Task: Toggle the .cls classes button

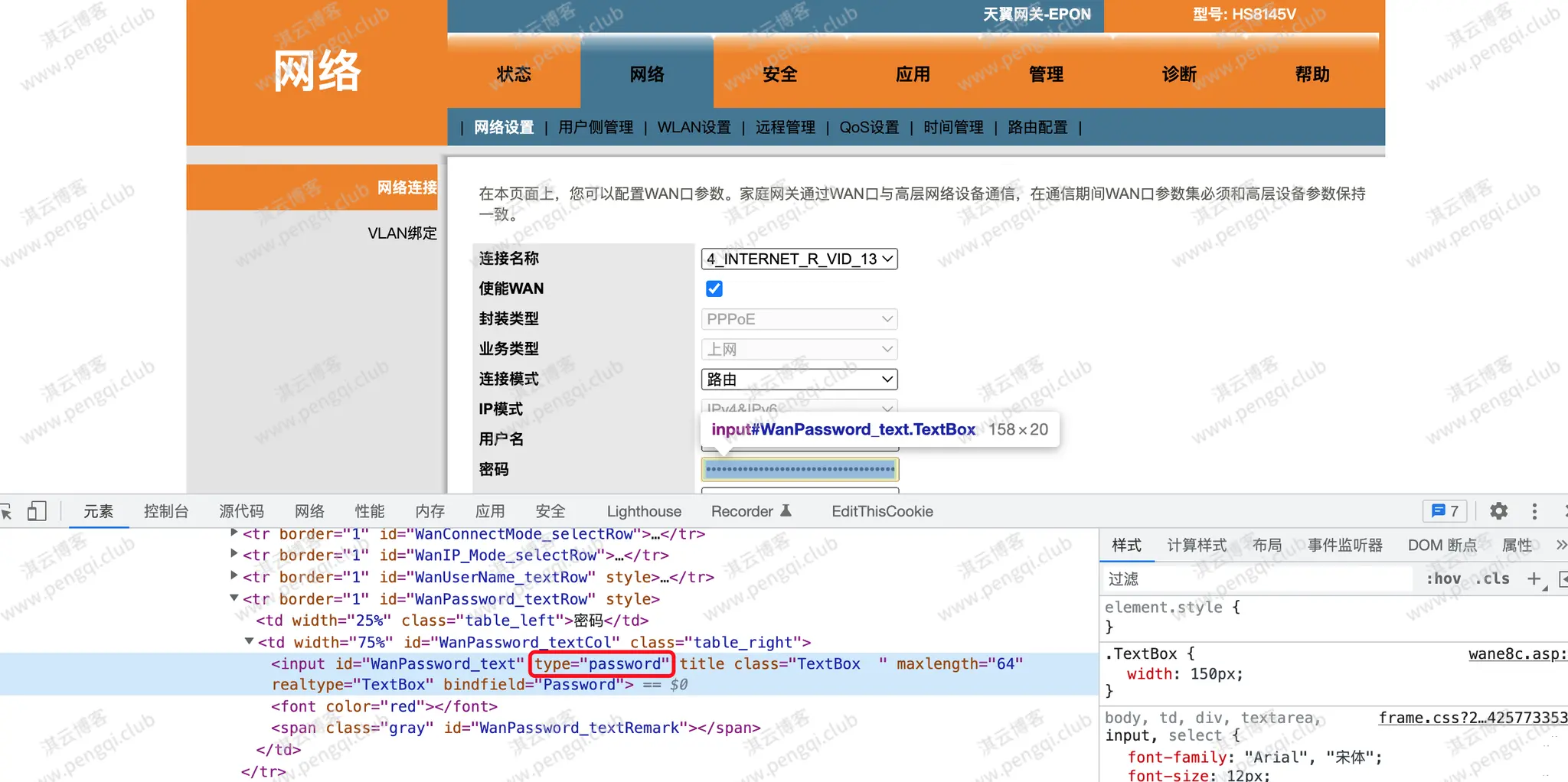Action: coord(1493,579)
